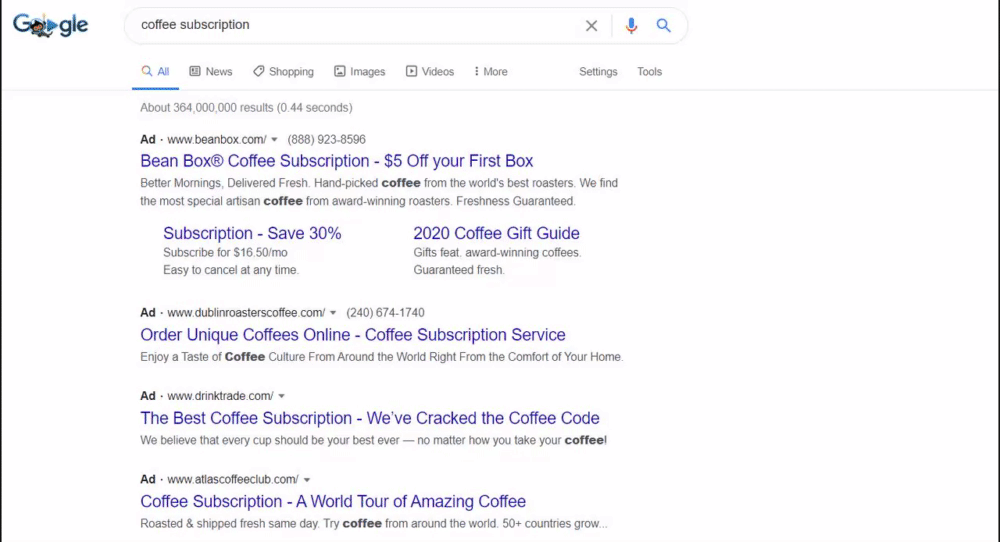Click the www.atlascoffeeclub.com/ ad URL

pos(233,480)
